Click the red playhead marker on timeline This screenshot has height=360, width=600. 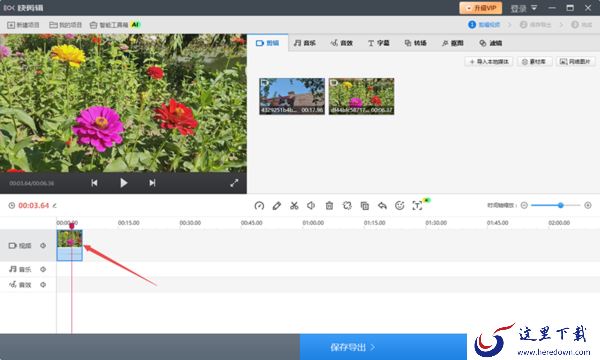point(72,226)
